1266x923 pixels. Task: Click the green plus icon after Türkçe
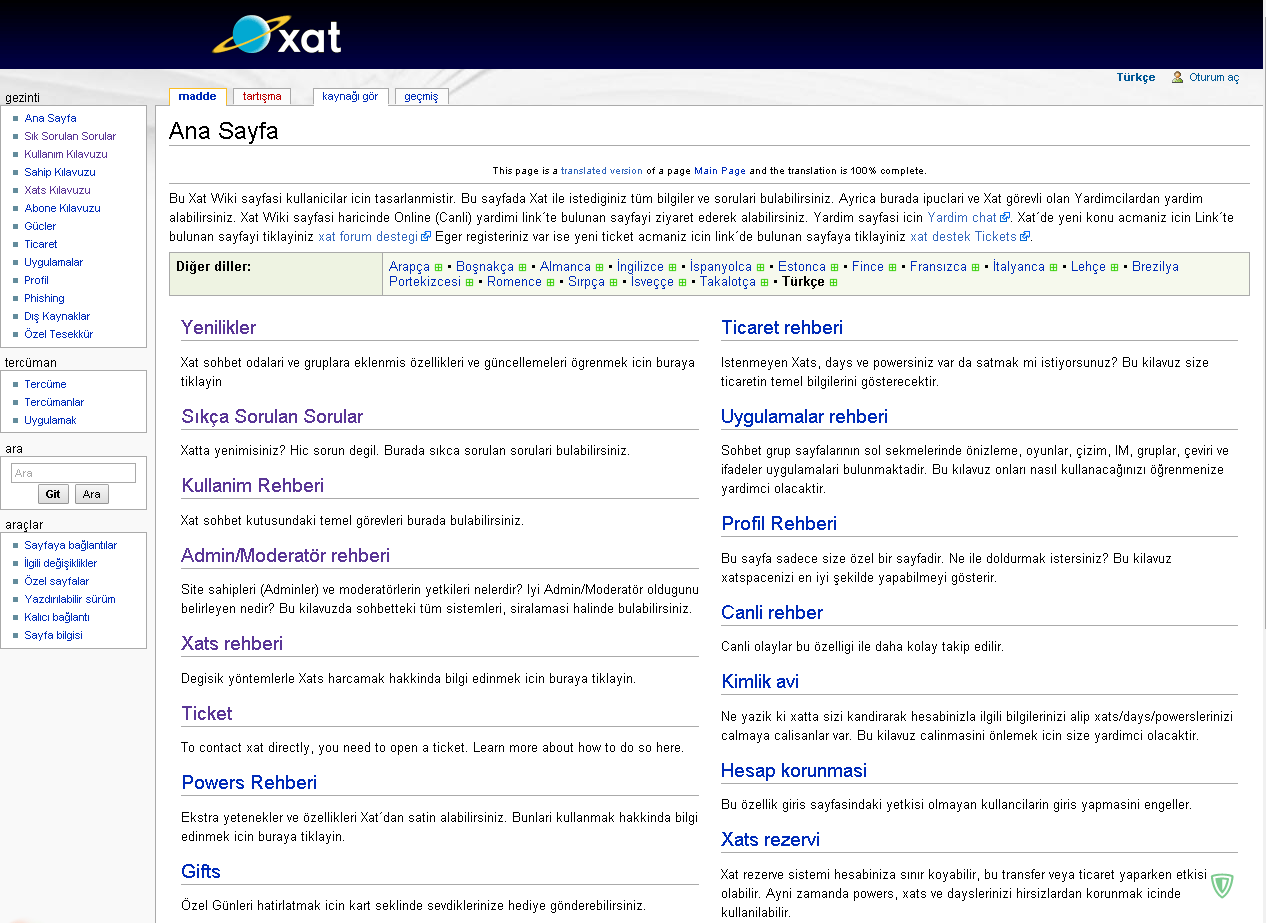tap(833, 283)
